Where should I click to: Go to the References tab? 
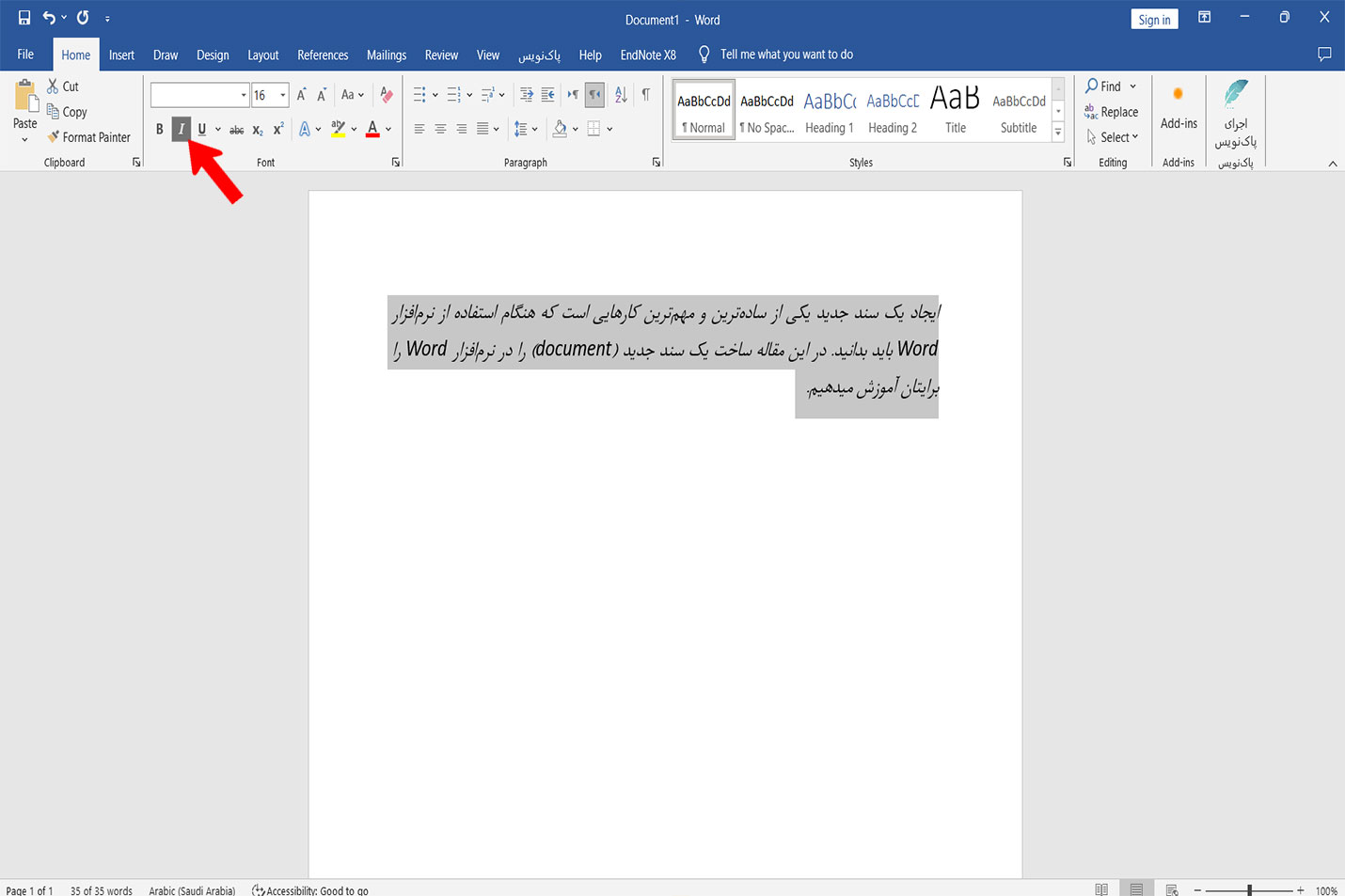coord(323,55)
